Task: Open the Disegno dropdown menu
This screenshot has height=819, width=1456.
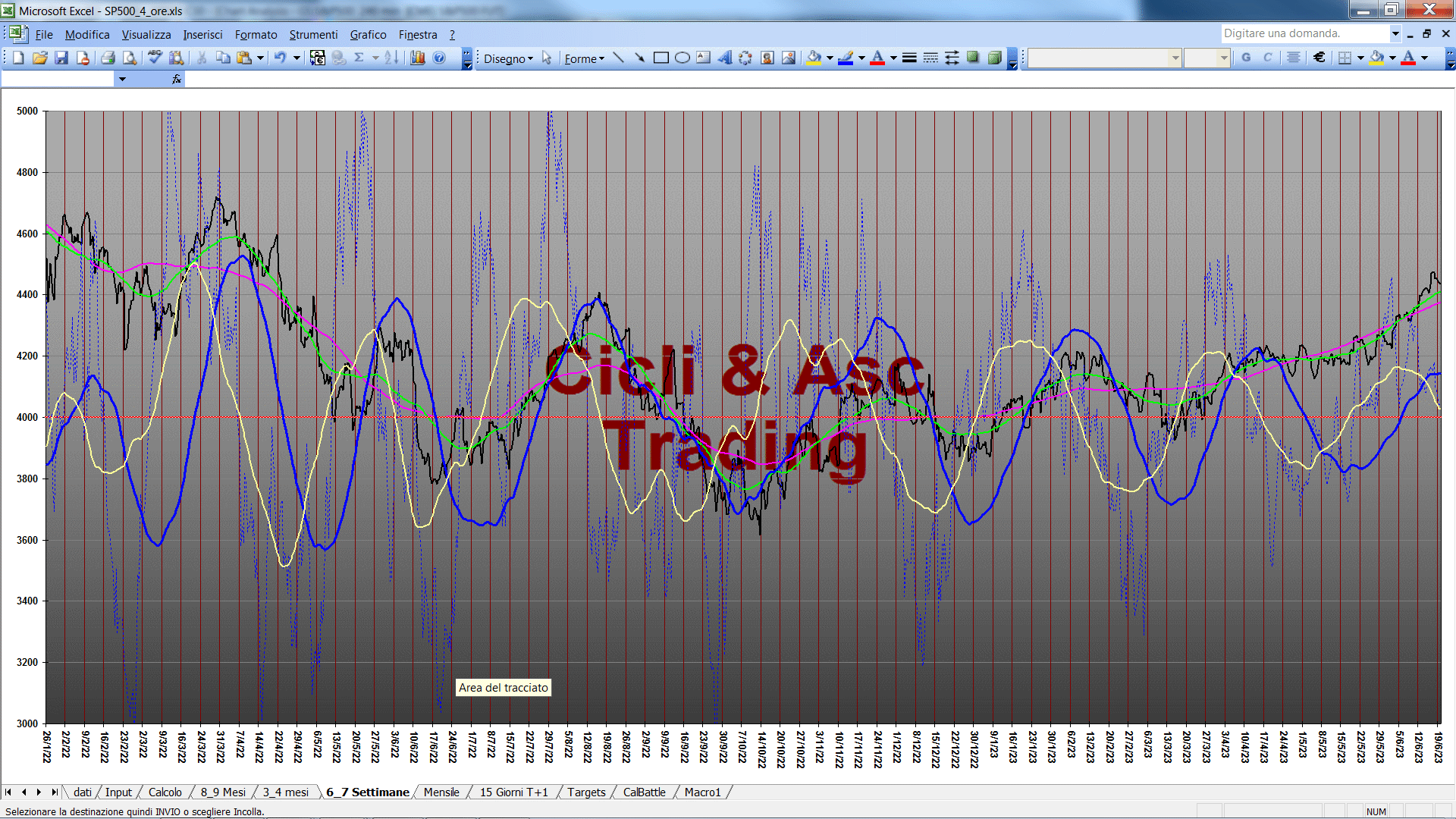Action: 508,58
